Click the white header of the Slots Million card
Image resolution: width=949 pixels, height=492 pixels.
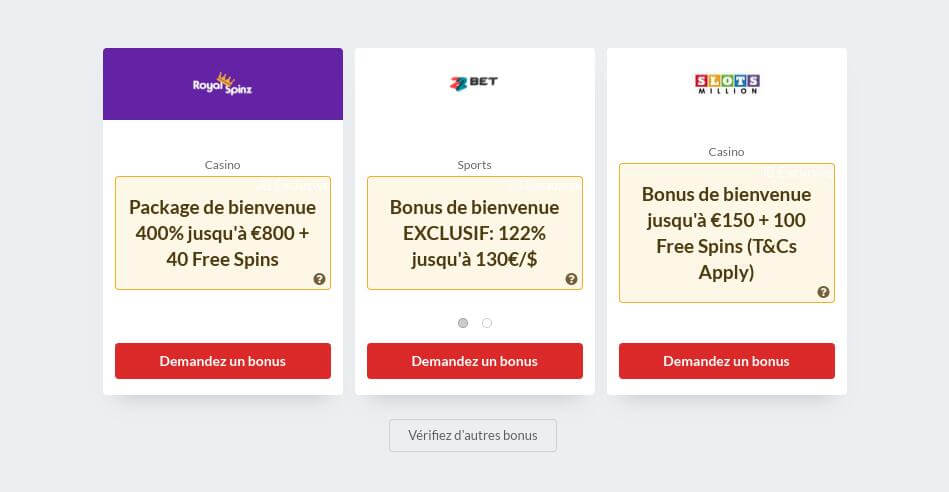pos(726,84)
